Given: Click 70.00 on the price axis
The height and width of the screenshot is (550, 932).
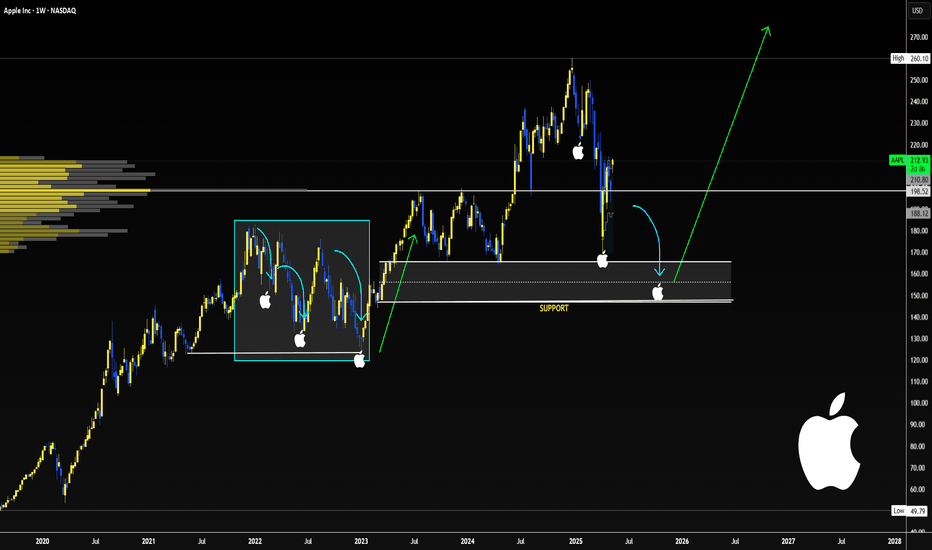Looking at the screenshot, I should pyautogui.click(x=919, y=468).
